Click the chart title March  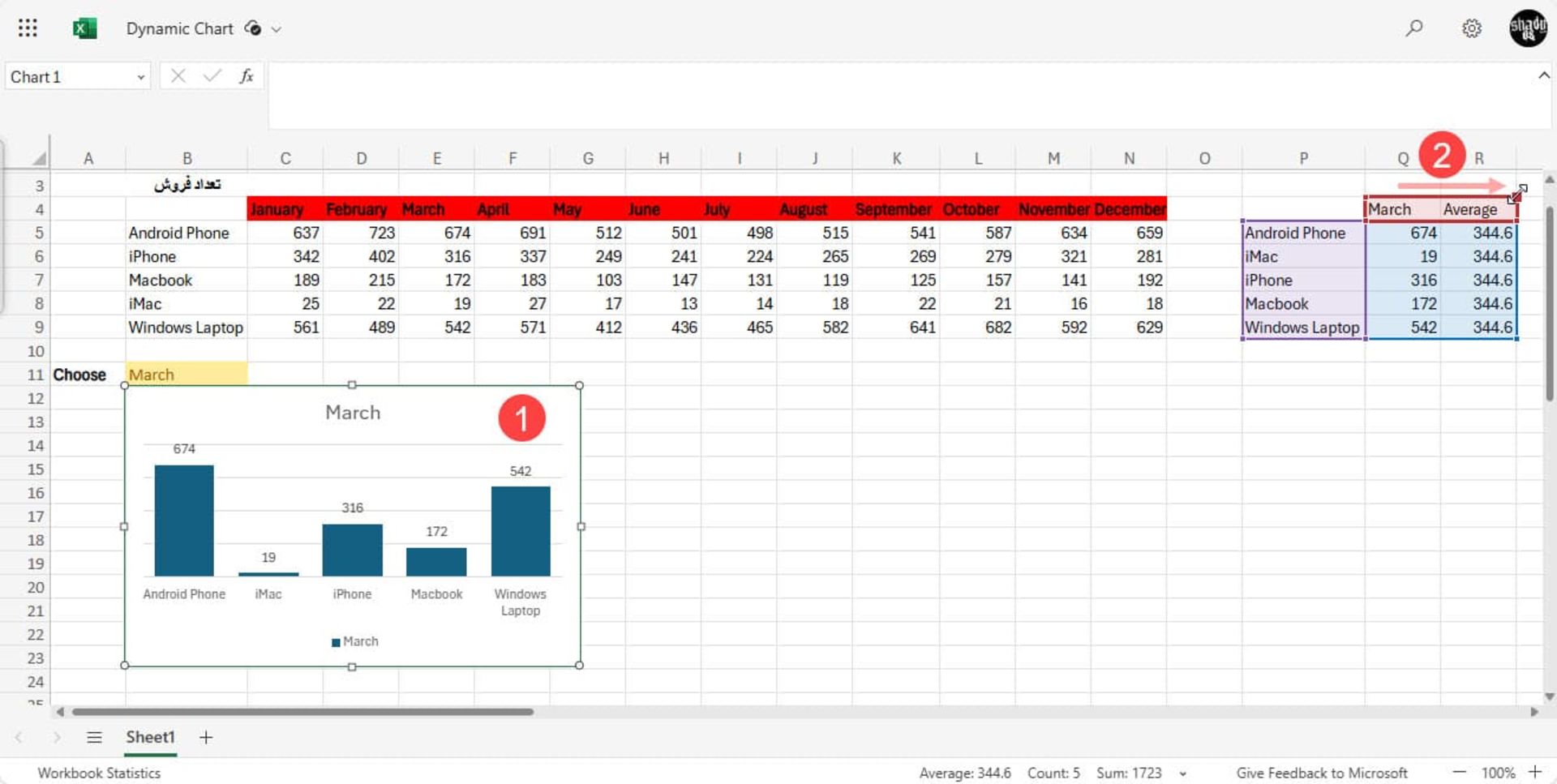pyautogui.click(x=353, y=413)
